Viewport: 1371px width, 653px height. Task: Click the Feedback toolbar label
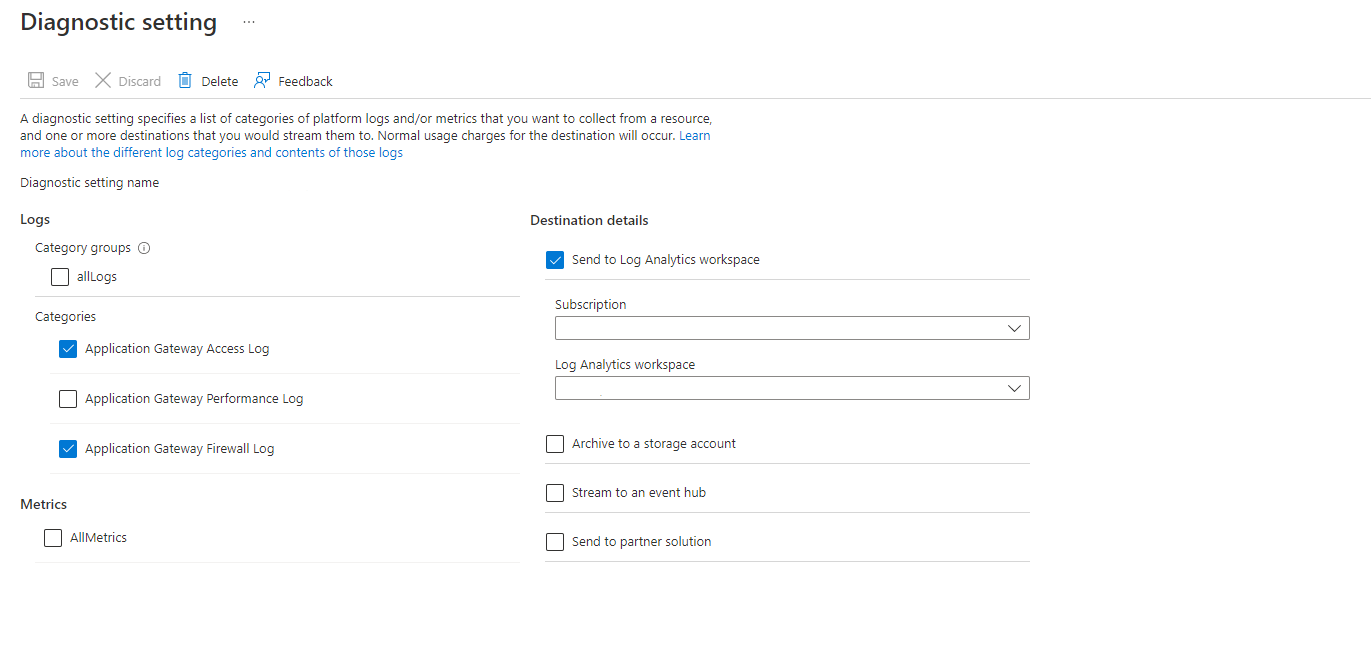point(305,82)
